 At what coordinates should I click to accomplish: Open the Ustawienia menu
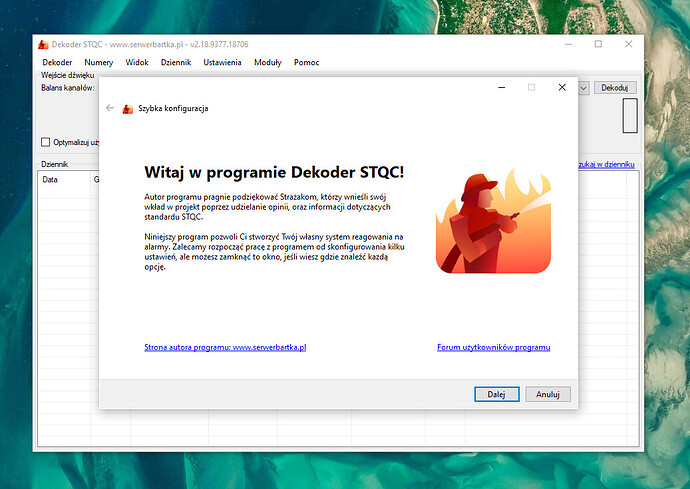[x=222, y=62]
